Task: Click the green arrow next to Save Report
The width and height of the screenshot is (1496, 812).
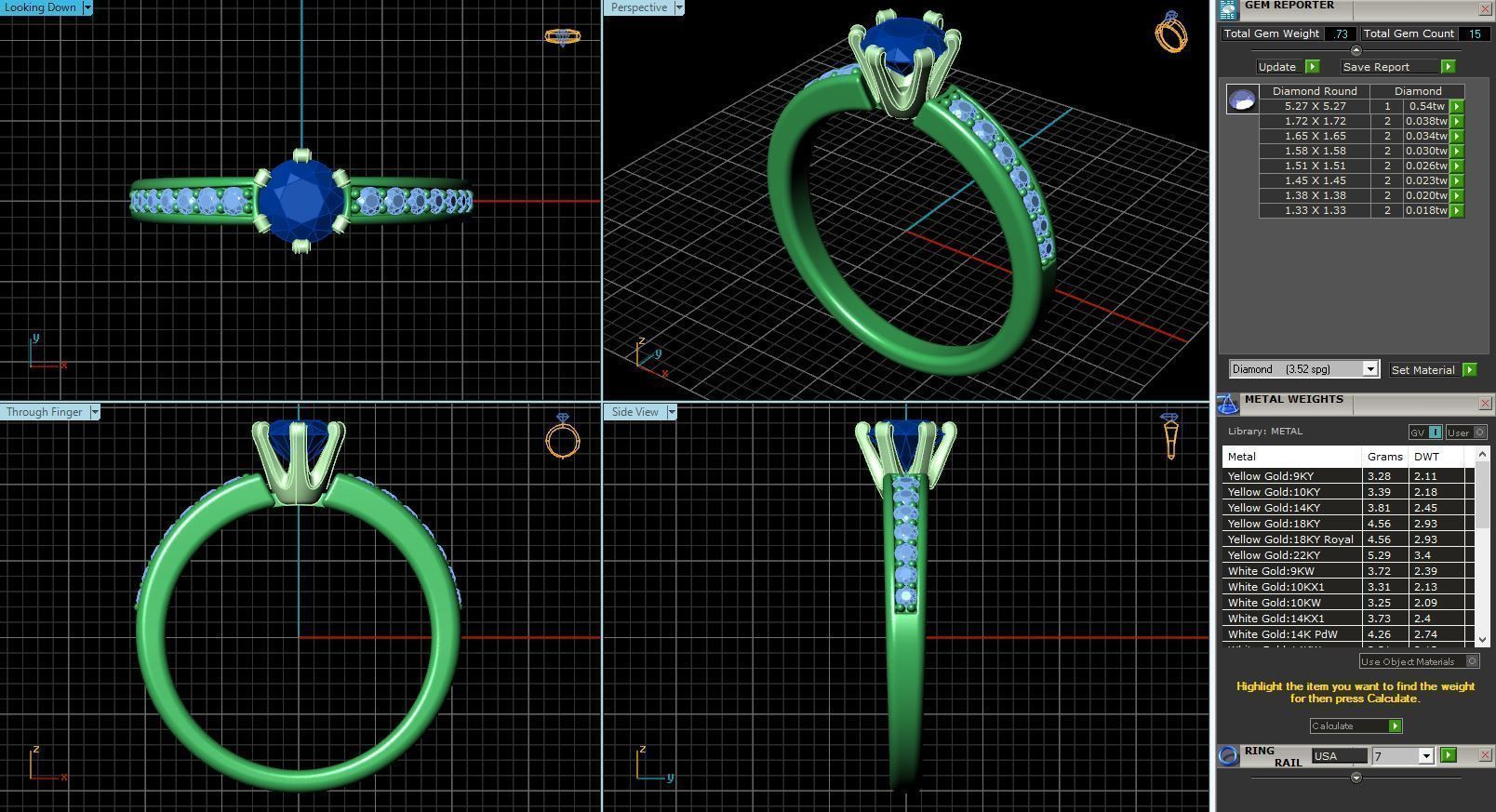Action: (x=1448, y=67)
